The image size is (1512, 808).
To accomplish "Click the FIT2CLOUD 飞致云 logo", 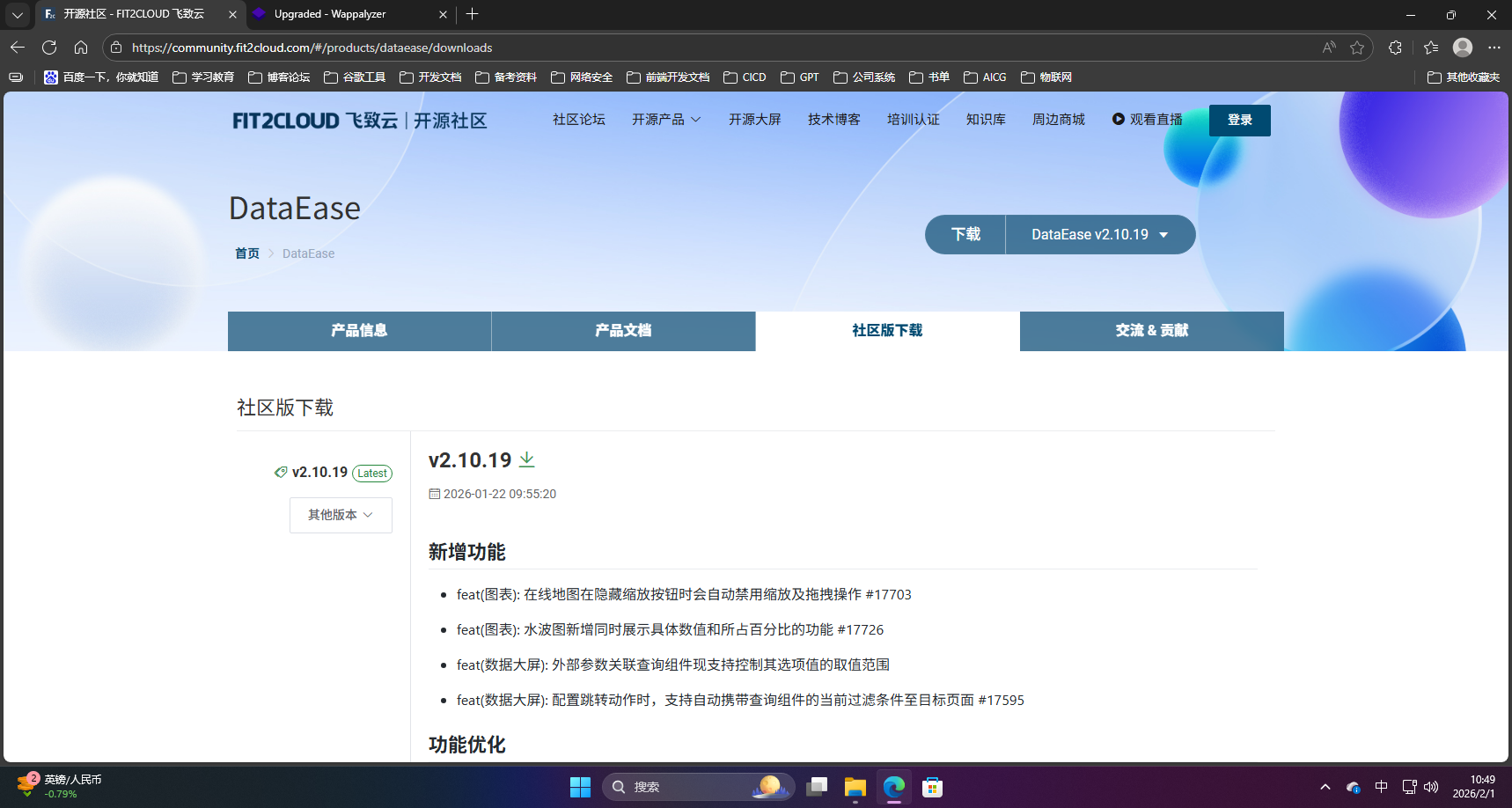I will click(x=359, y=121).
